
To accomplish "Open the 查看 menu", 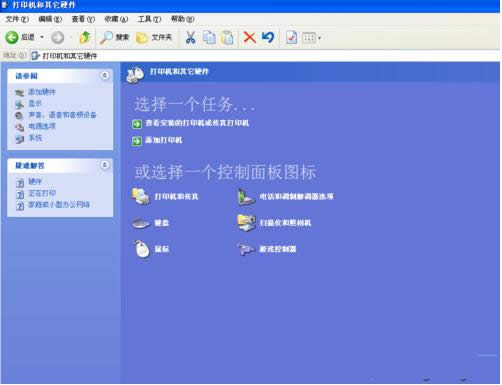I will [x=83, y=19].
